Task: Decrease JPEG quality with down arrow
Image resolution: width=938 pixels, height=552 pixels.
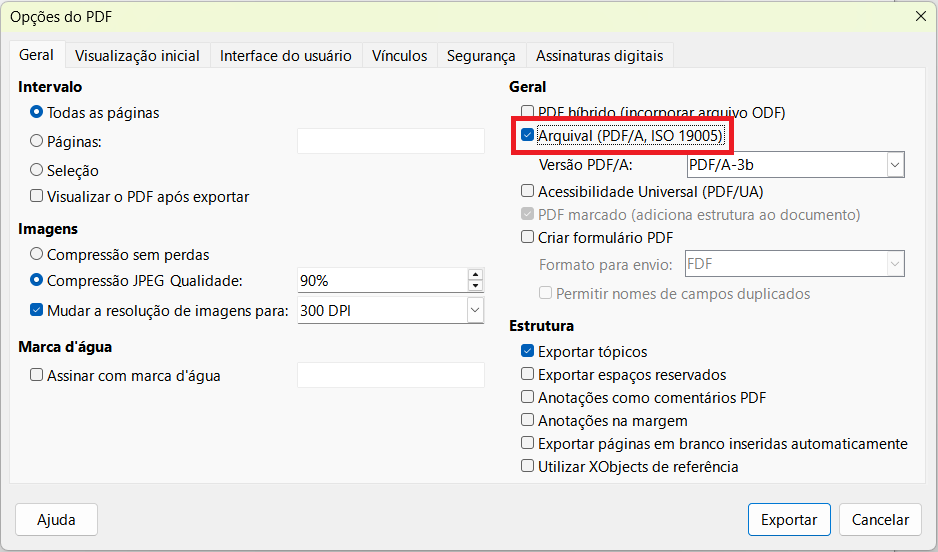Action: tap(475, 286)
